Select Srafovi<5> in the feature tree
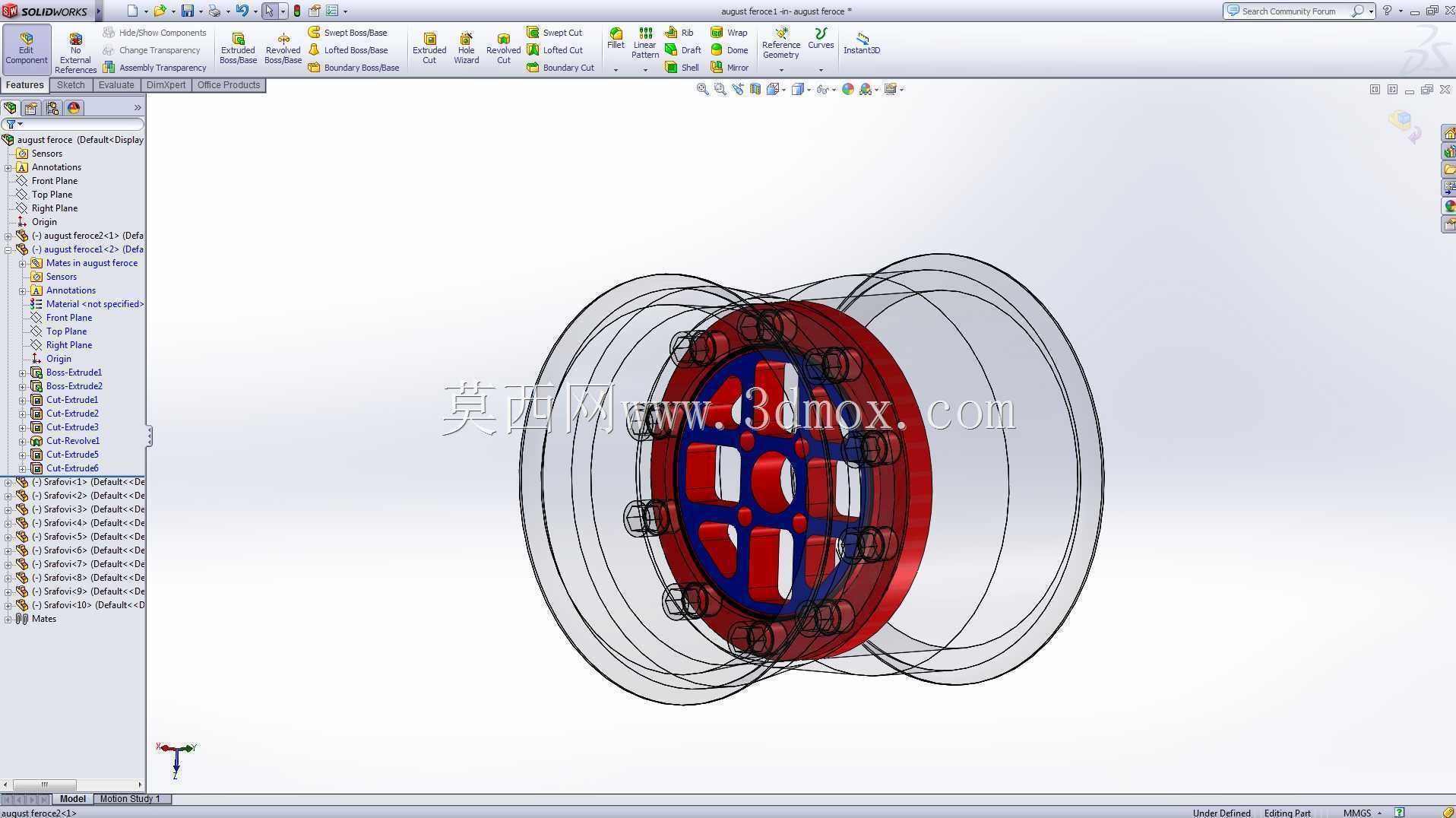Image resolution: width=1456 pixels, height=818 pixels. pos(80,537)
